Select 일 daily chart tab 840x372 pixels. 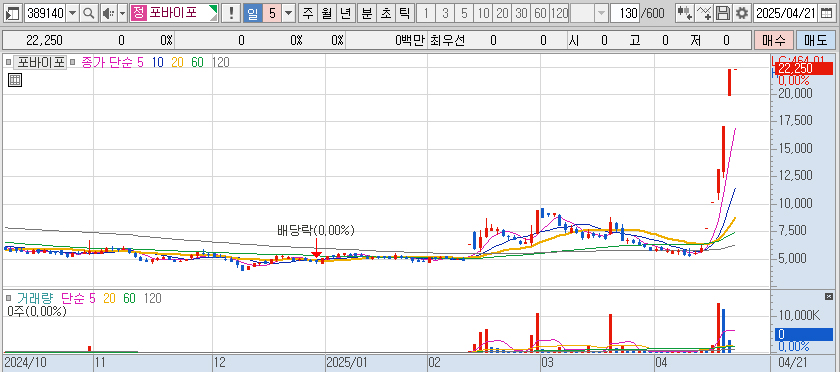tap(252, 13)
